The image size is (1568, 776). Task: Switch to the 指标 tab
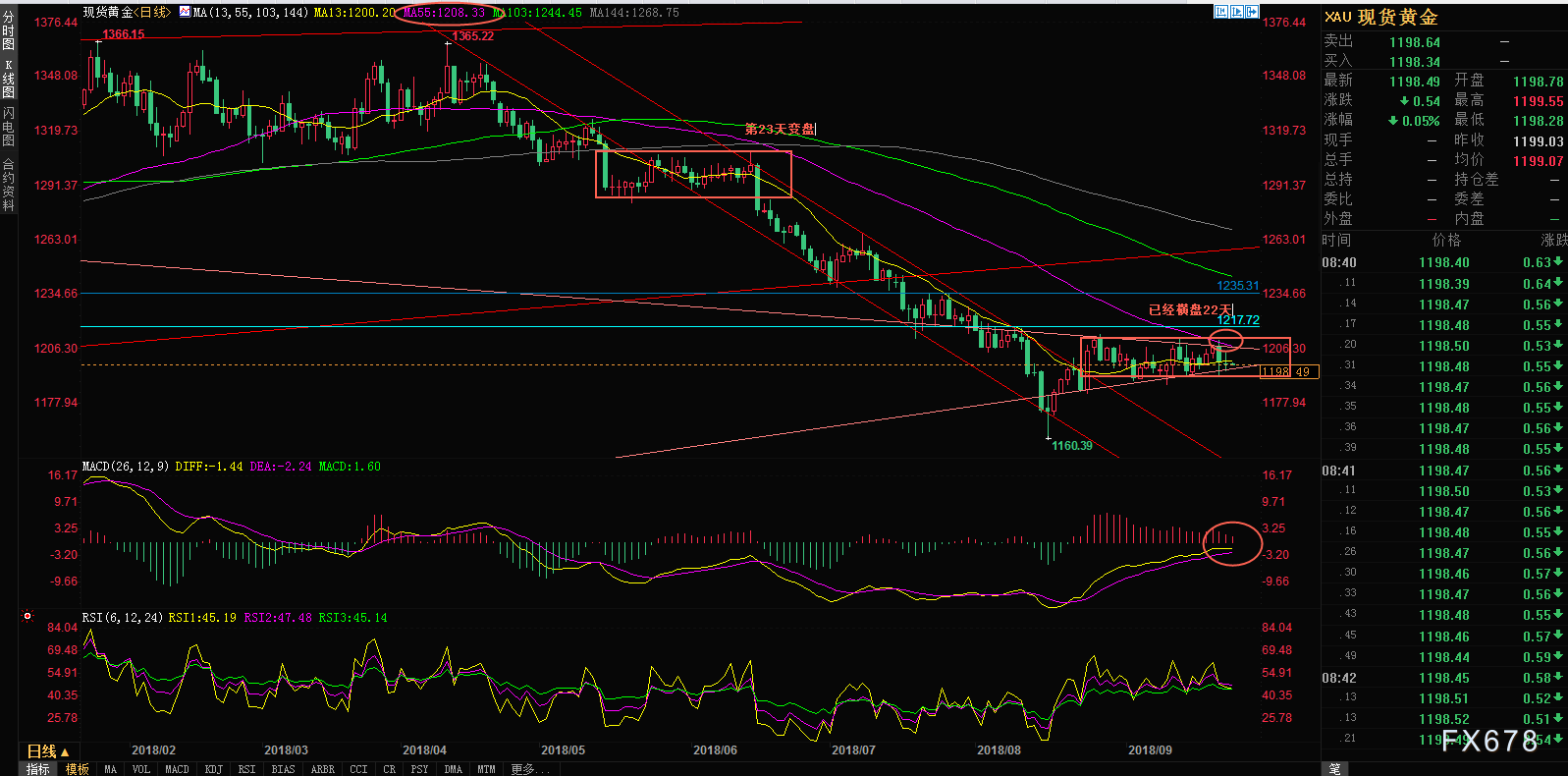38,769
